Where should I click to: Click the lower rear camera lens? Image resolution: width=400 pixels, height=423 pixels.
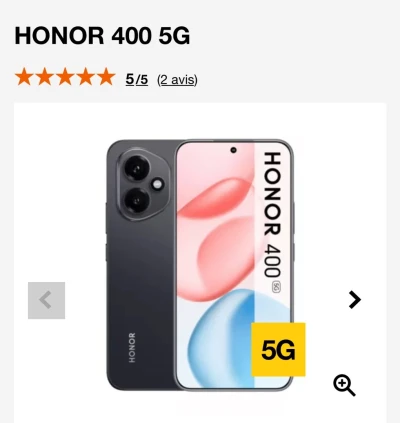tap(137, 200)
